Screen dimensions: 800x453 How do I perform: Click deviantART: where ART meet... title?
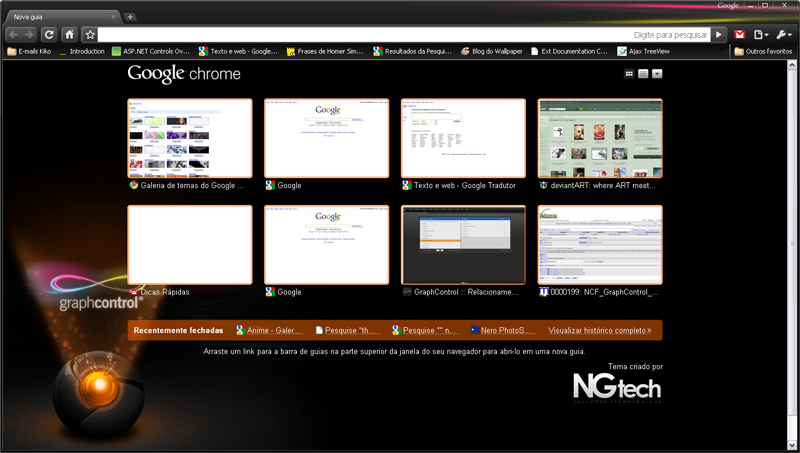[603, 185]
